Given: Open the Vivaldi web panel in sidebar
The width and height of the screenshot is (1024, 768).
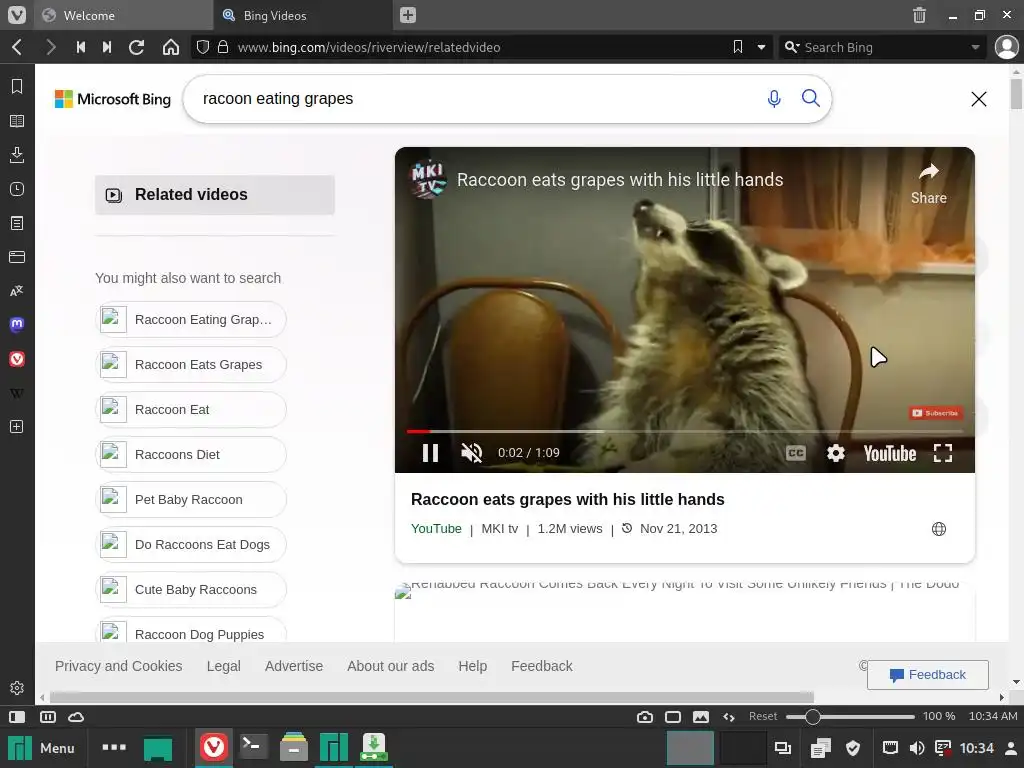Looking at the screenshot, I should [17, 359].
